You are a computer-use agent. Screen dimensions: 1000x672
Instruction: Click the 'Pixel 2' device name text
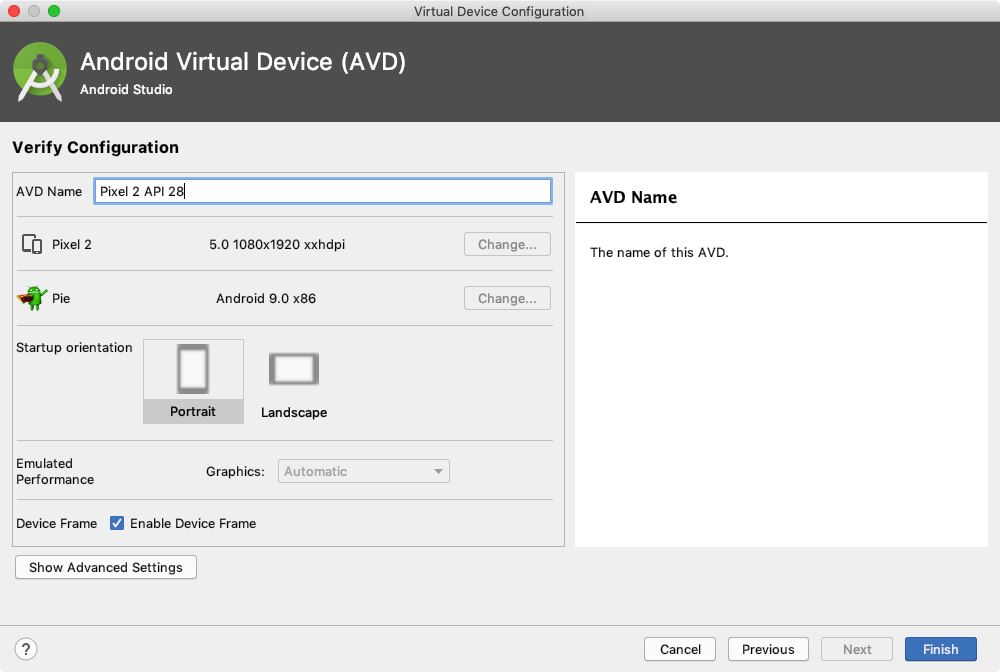click(71, 244)
